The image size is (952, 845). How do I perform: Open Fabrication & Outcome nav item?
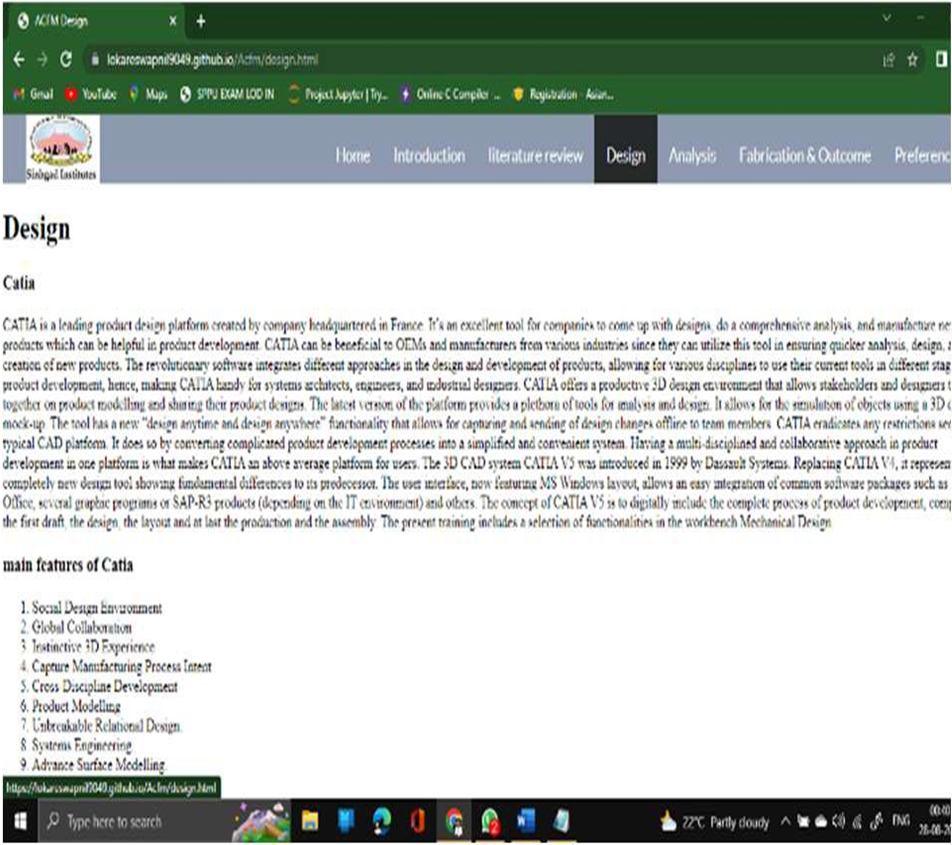coord(805,155)
